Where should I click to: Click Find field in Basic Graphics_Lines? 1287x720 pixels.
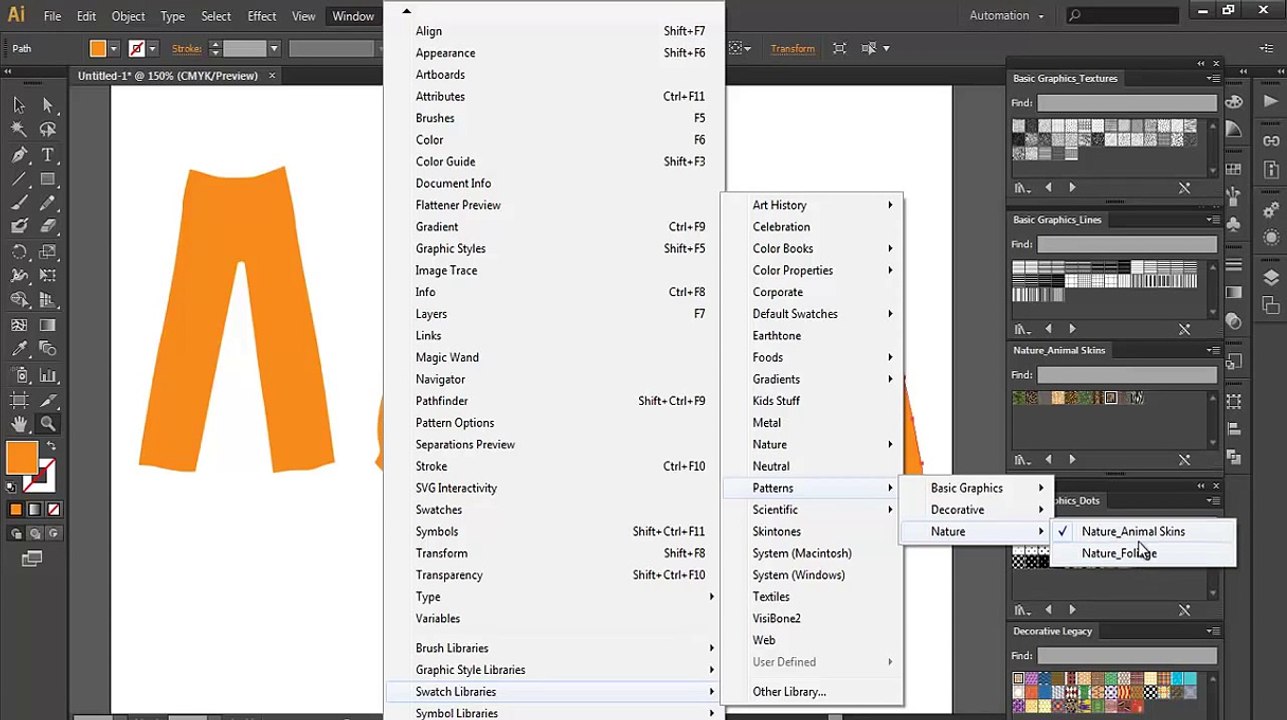1127,244
